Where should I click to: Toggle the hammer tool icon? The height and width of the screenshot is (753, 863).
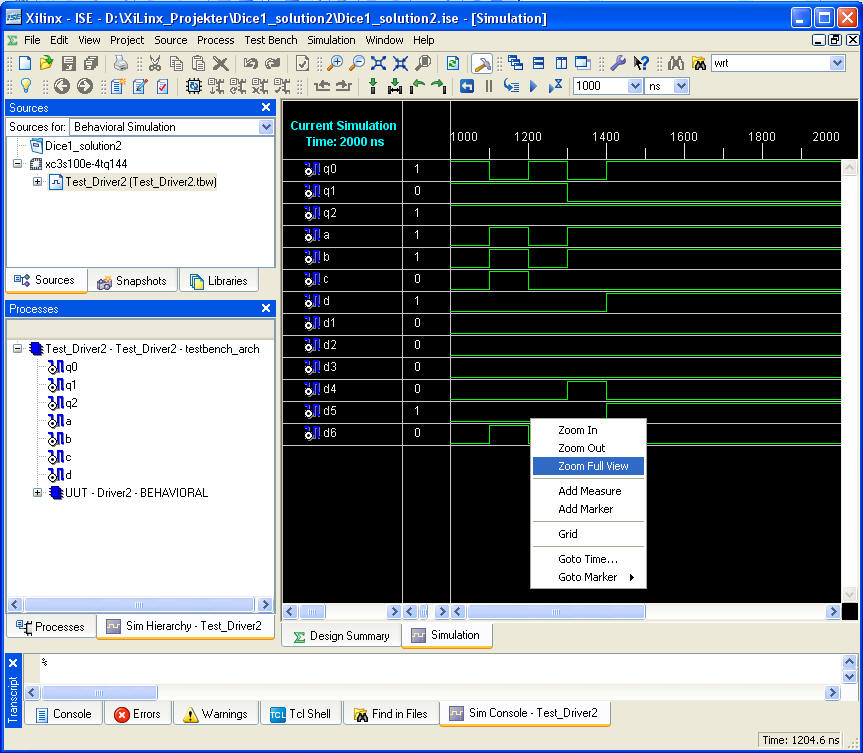pos(482,63)
